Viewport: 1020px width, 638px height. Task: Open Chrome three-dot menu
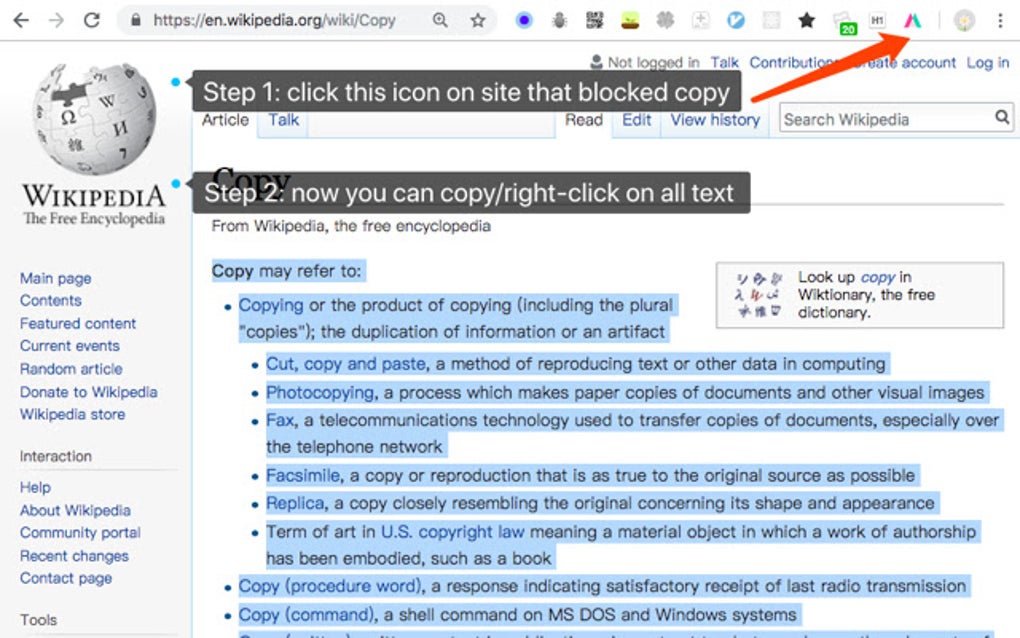click(x=1000, y=21)
